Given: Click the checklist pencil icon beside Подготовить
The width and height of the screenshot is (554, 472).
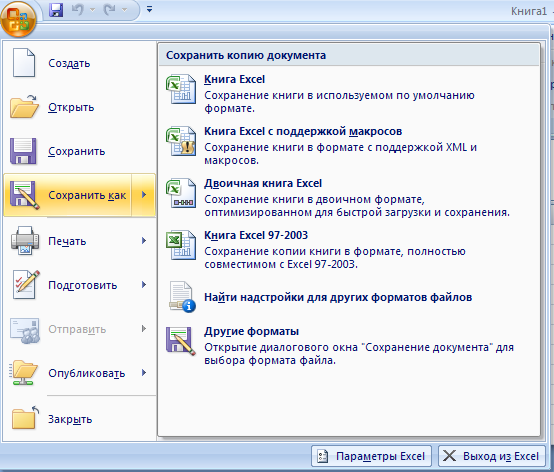Looking at the screenshot, I should 25,285.
